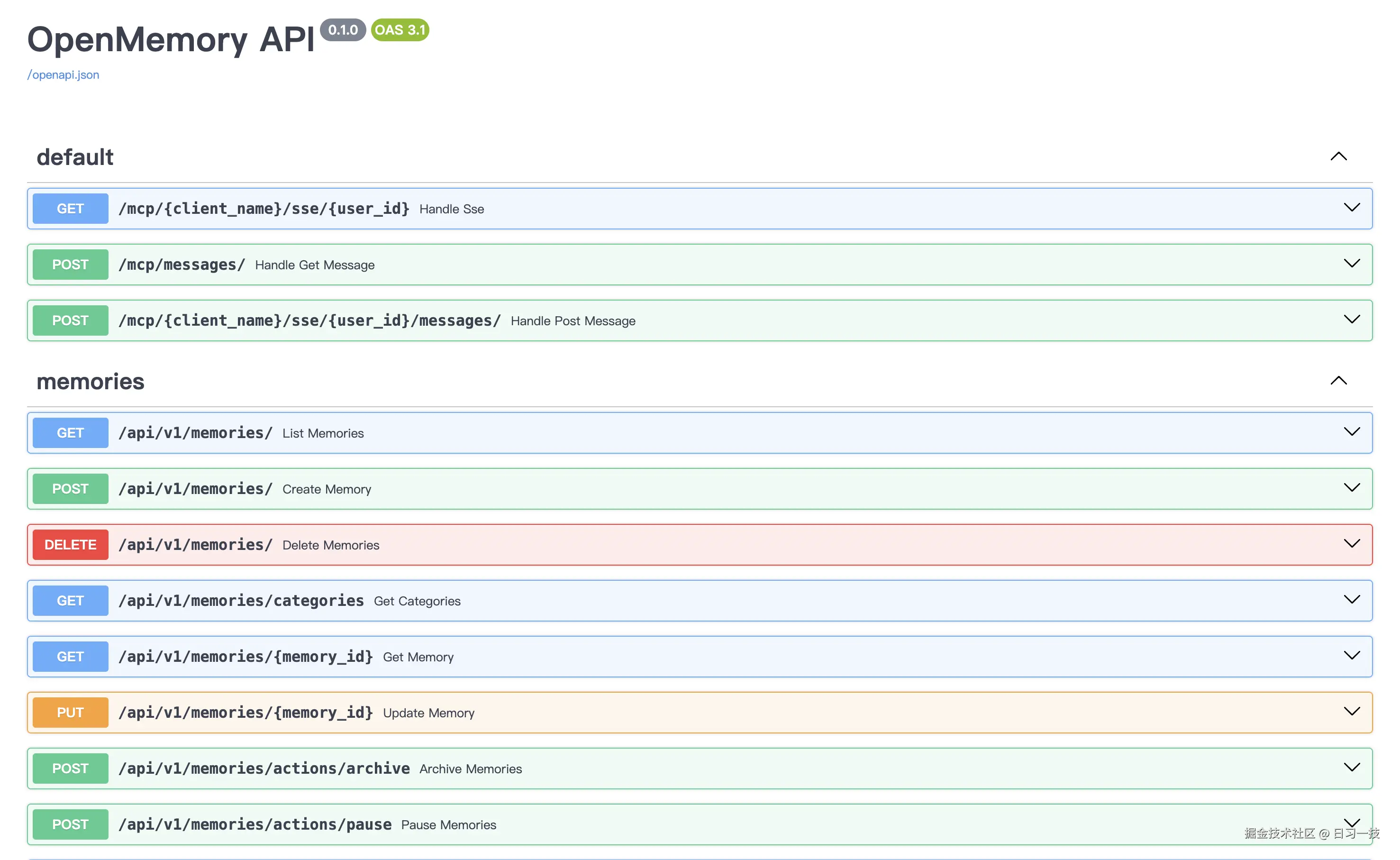Open the /openapi.json specification link
The height and width of the screenshot is (860, 1400).
63,74
